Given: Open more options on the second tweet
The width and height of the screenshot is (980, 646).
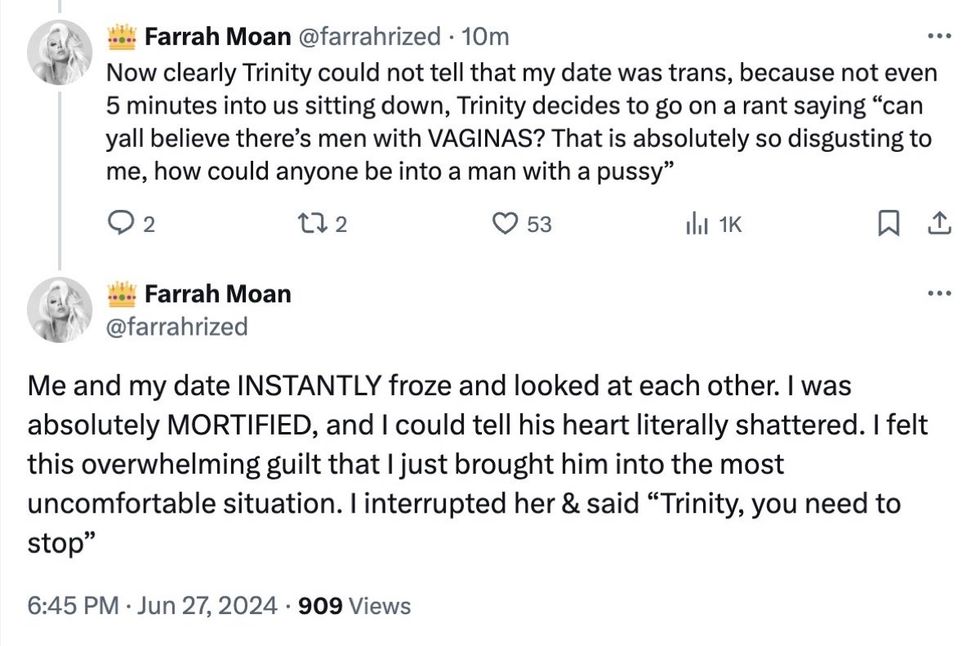Looking at the screenshot, I should tap(938, 292).
